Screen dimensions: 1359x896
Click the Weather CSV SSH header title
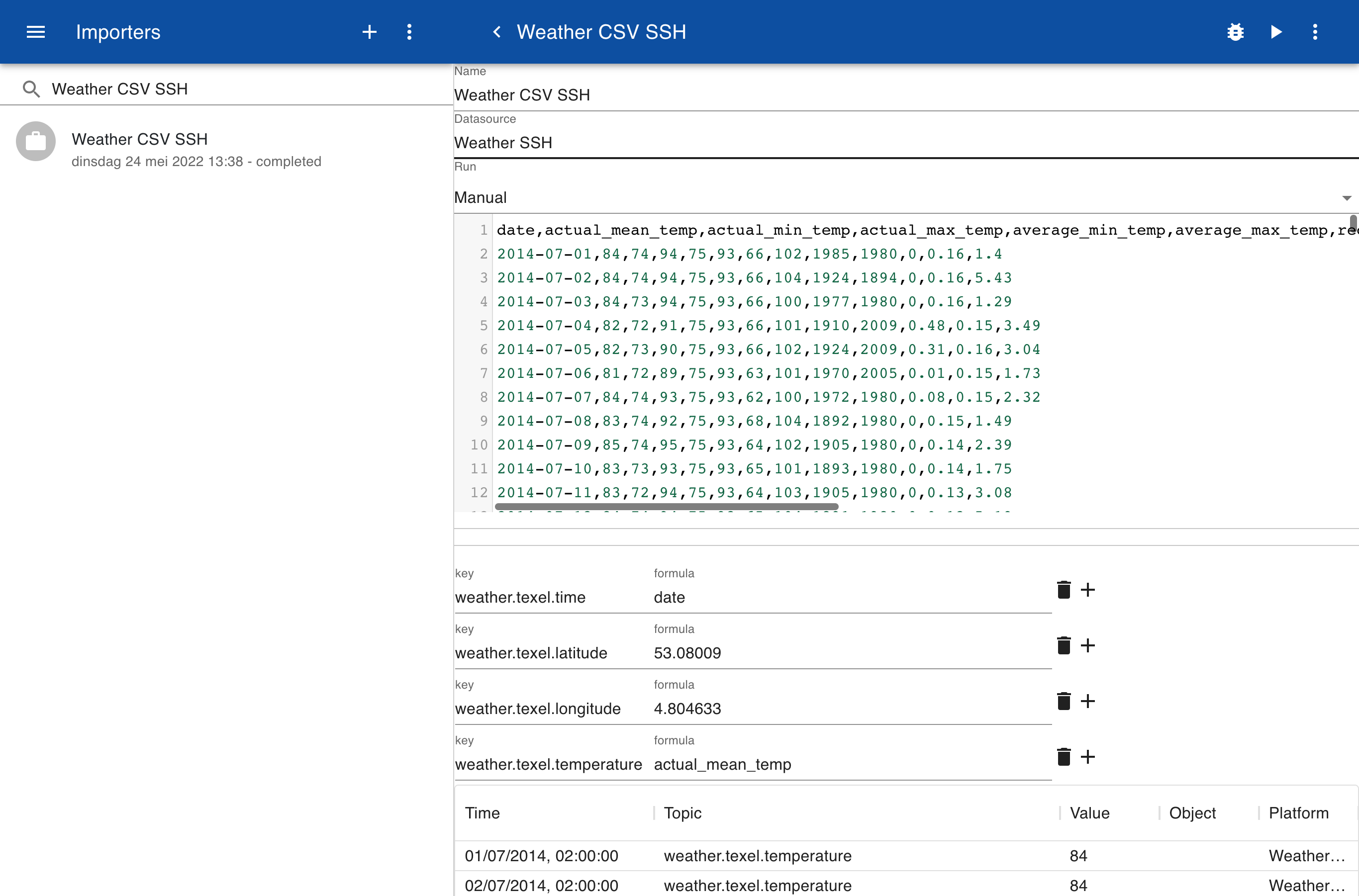[601, 32]
